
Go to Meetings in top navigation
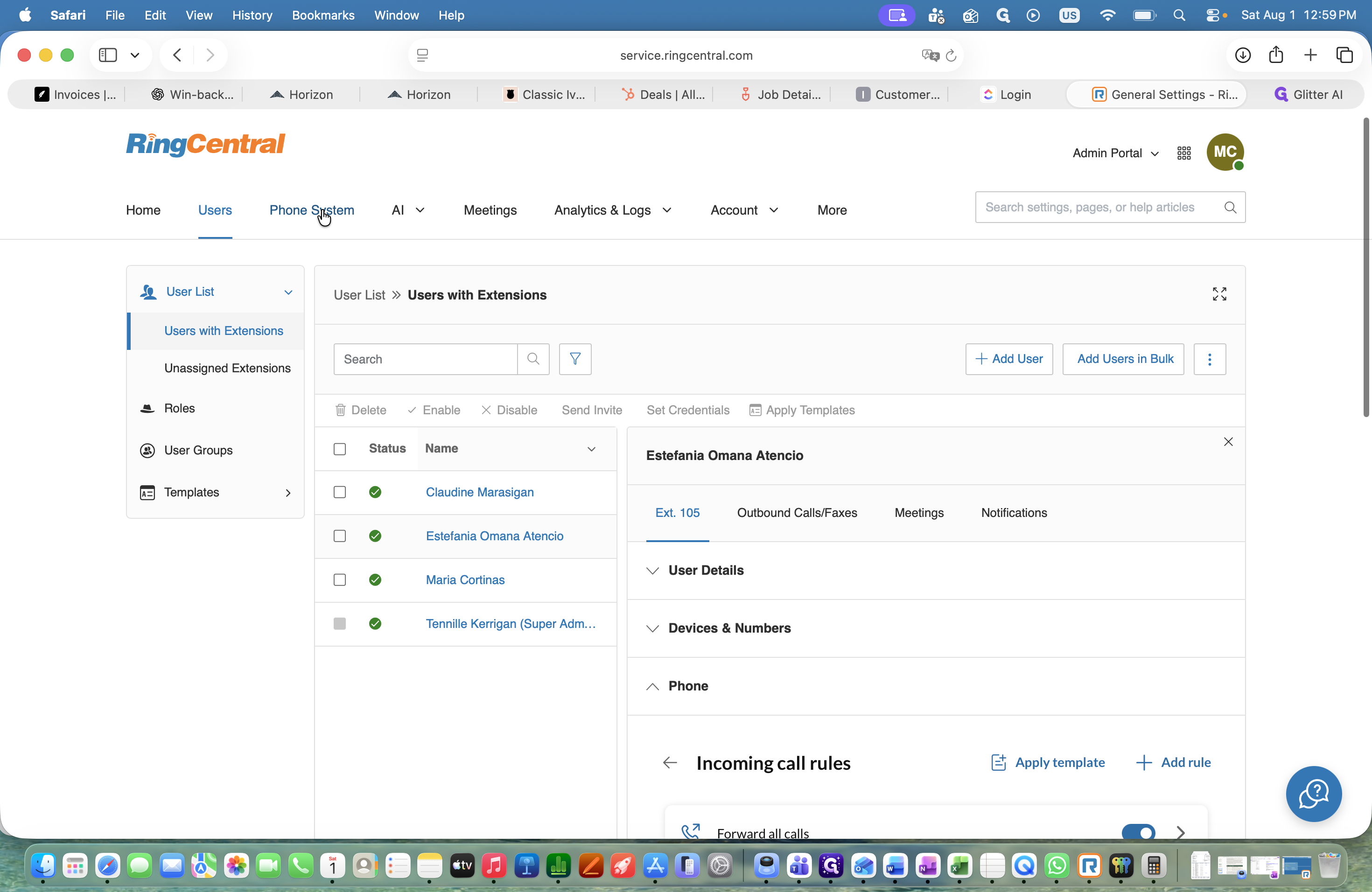pyautogui.click(x=490, y=210)
